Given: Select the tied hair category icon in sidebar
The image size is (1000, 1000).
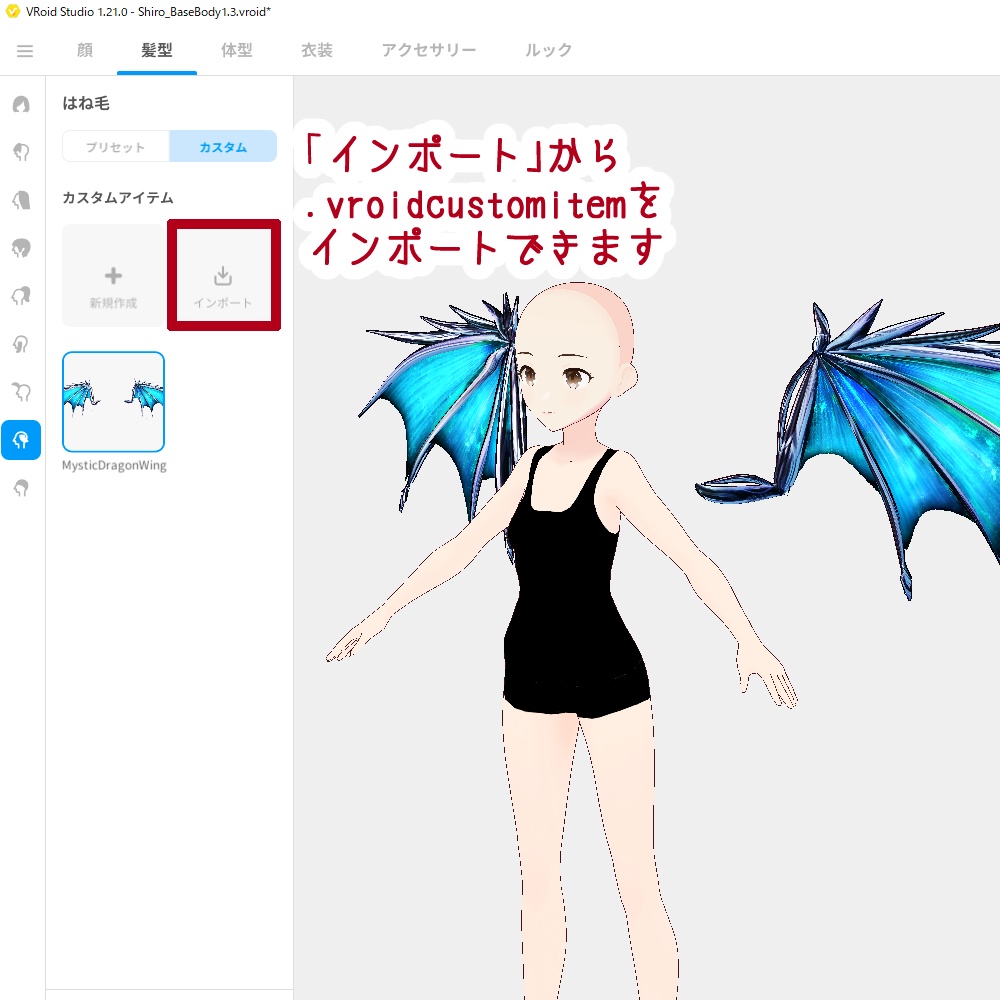Looking at the screenshot, I should (x=21, y=295).
